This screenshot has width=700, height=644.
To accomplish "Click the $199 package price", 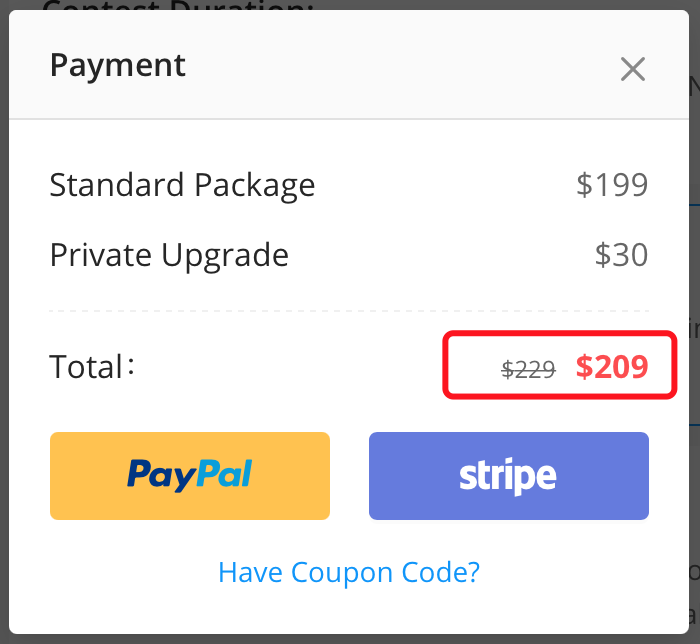I will (612, 185).
